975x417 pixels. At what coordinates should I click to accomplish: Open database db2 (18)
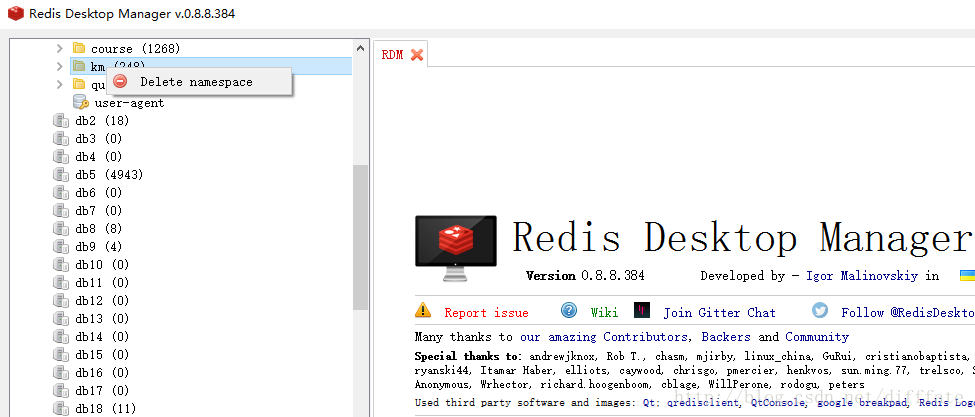point(102,121)
